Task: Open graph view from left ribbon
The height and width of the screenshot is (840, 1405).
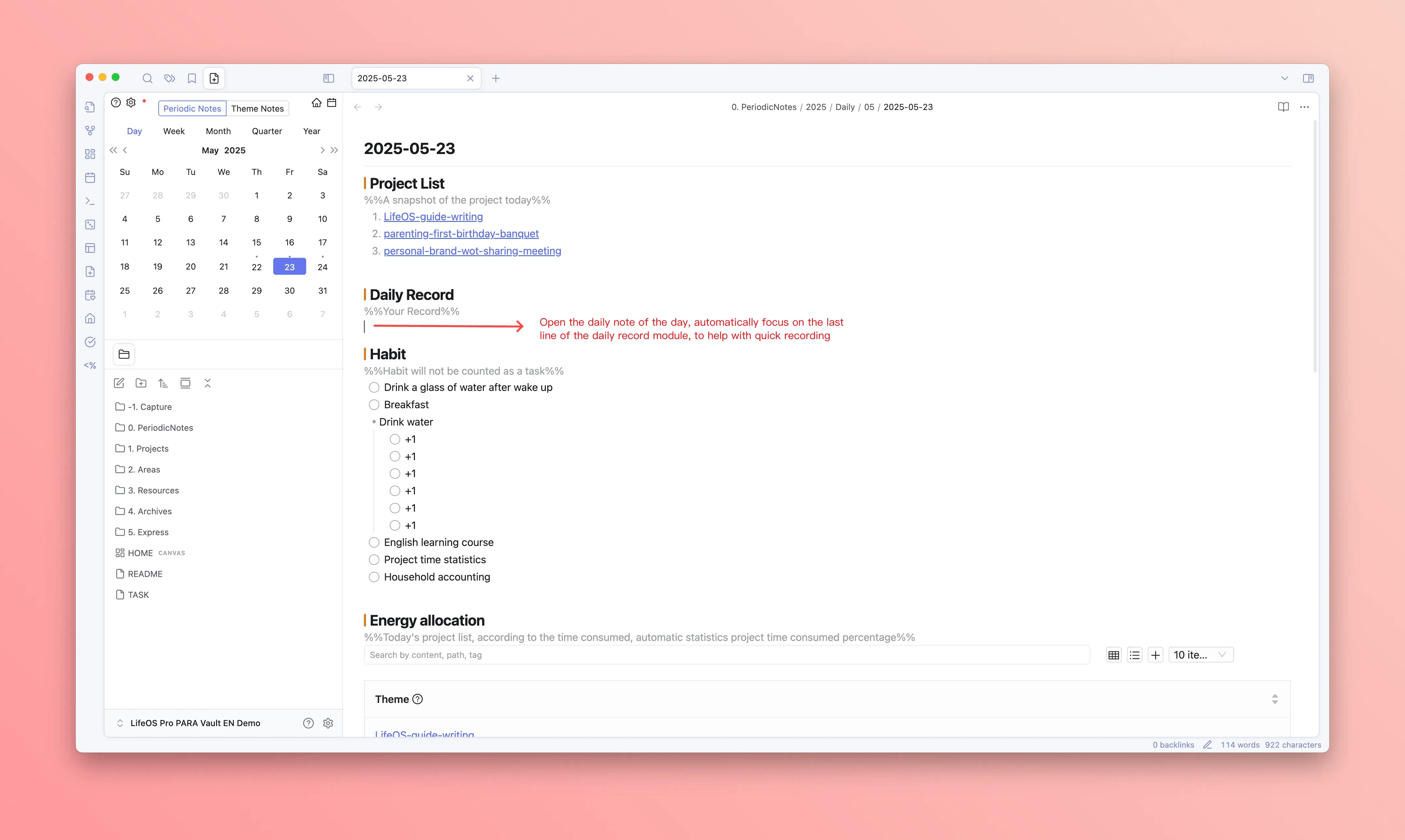Action: click(x=90, y=131)
